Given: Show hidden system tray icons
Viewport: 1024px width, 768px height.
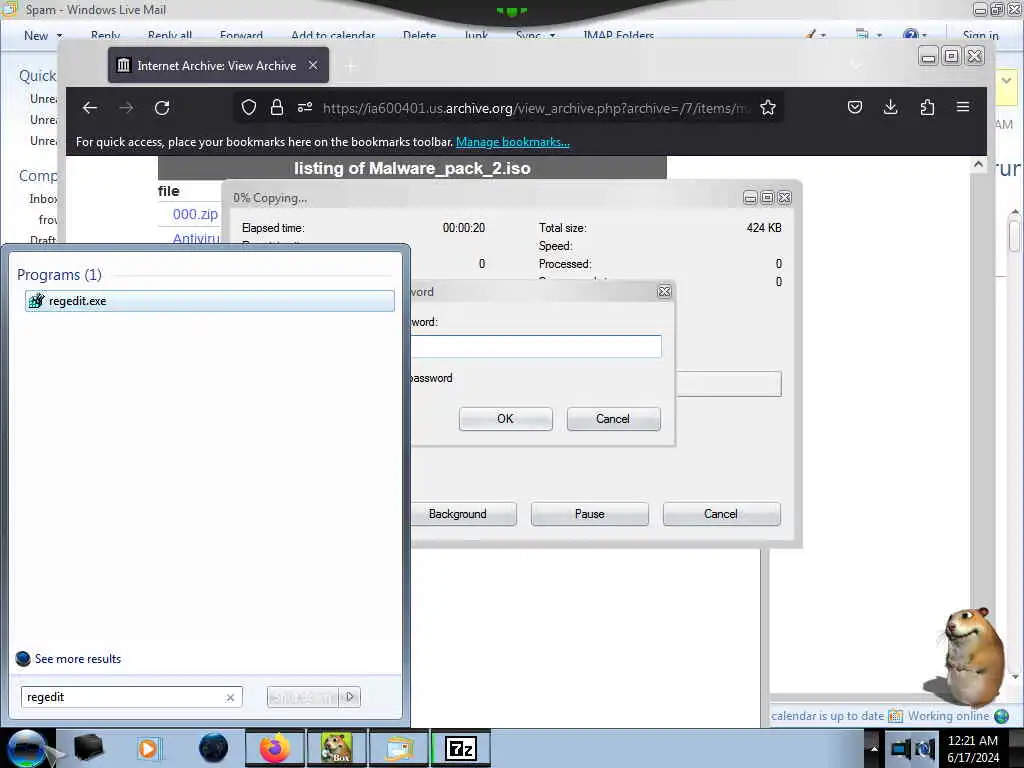Looking at the screenshot, I should click(874, 749).
